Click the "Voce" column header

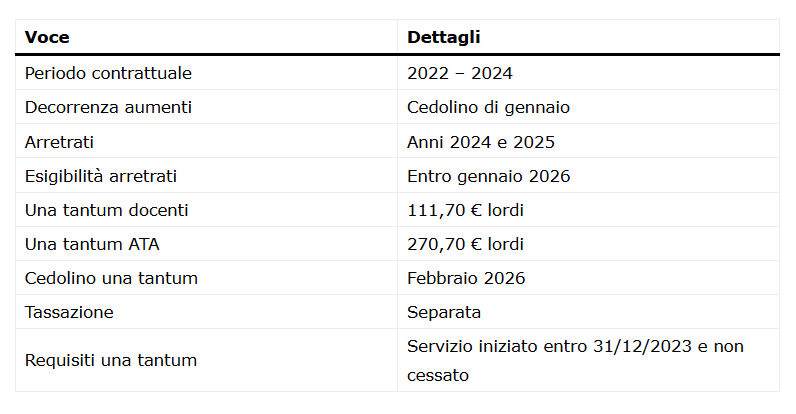47,38
